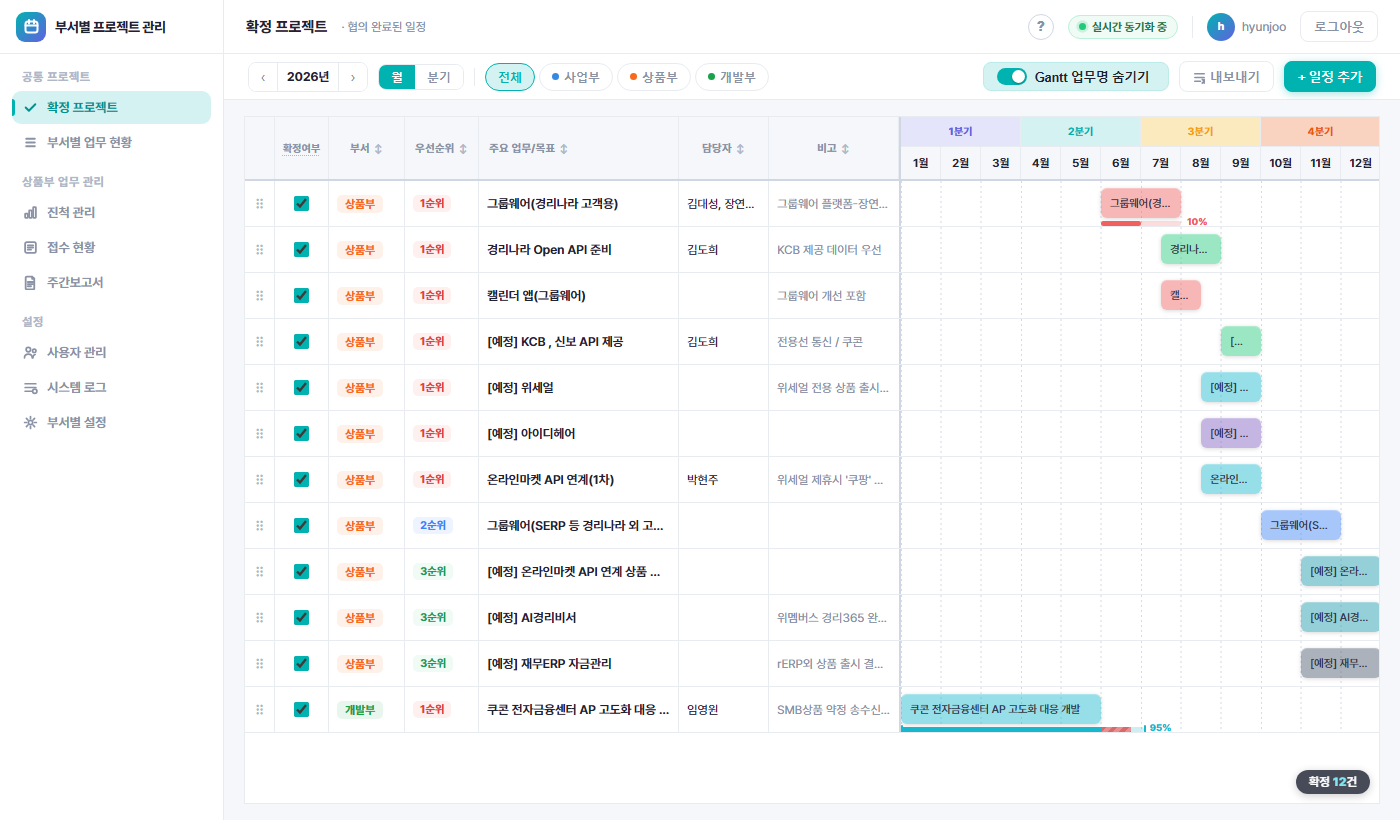The height and width of the screenshot is (820, 1400).
Task: Toggle Gantt 업무명 숨기기 switch
Action: tap(1012, 77)
